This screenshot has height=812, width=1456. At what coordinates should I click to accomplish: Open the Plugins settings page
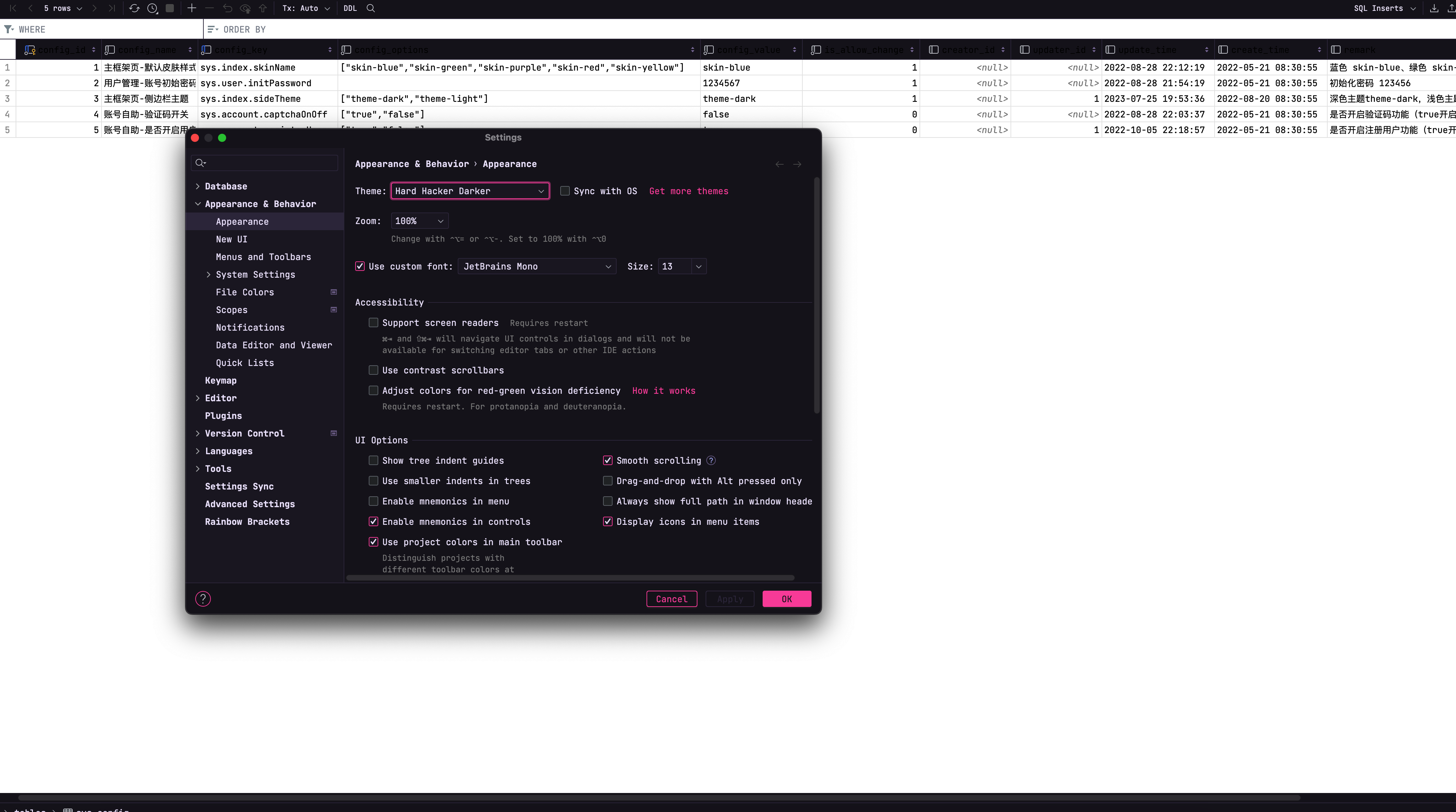224,415
